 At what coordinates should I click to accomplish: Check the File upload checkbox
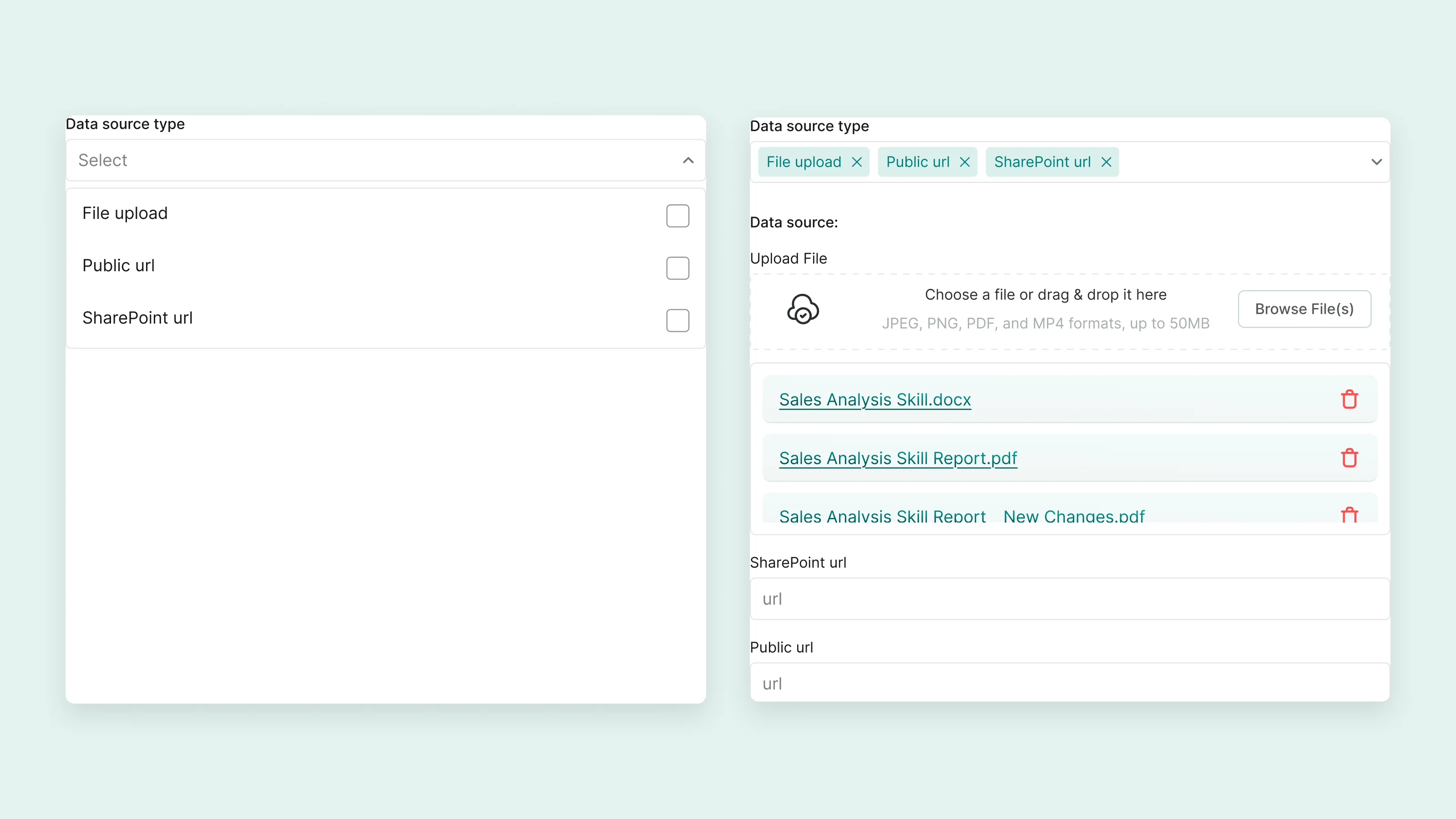(677, 216)
